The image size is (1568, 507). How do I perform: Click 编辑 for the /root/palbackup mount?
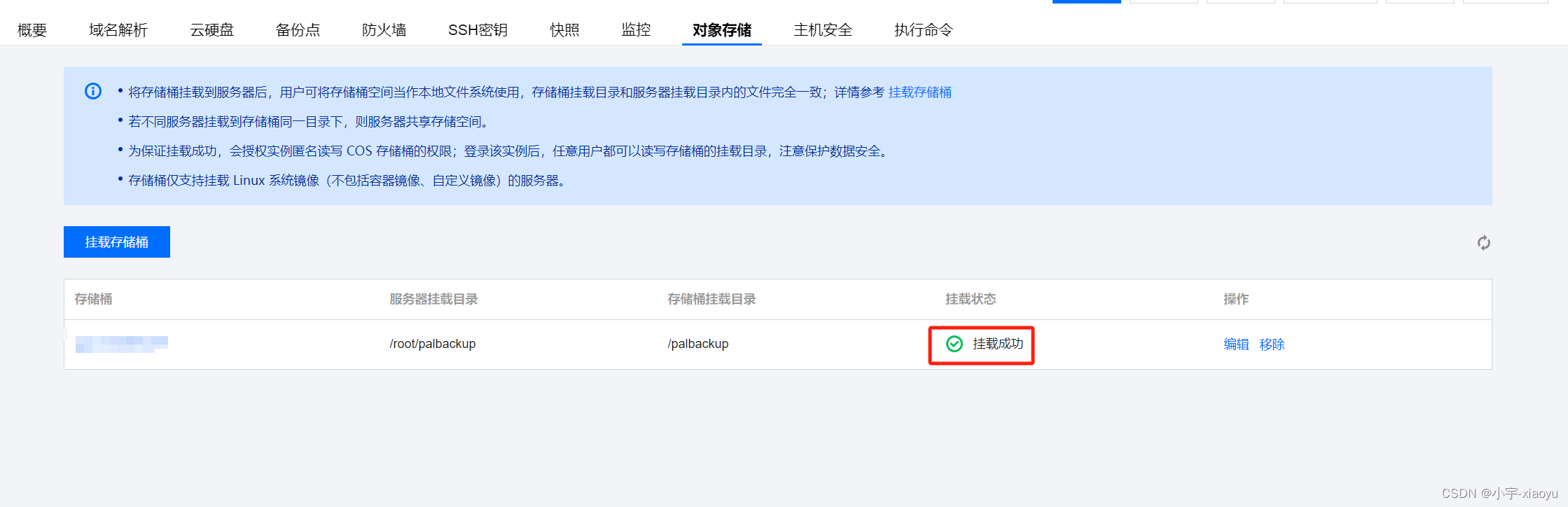[1236, 345]
